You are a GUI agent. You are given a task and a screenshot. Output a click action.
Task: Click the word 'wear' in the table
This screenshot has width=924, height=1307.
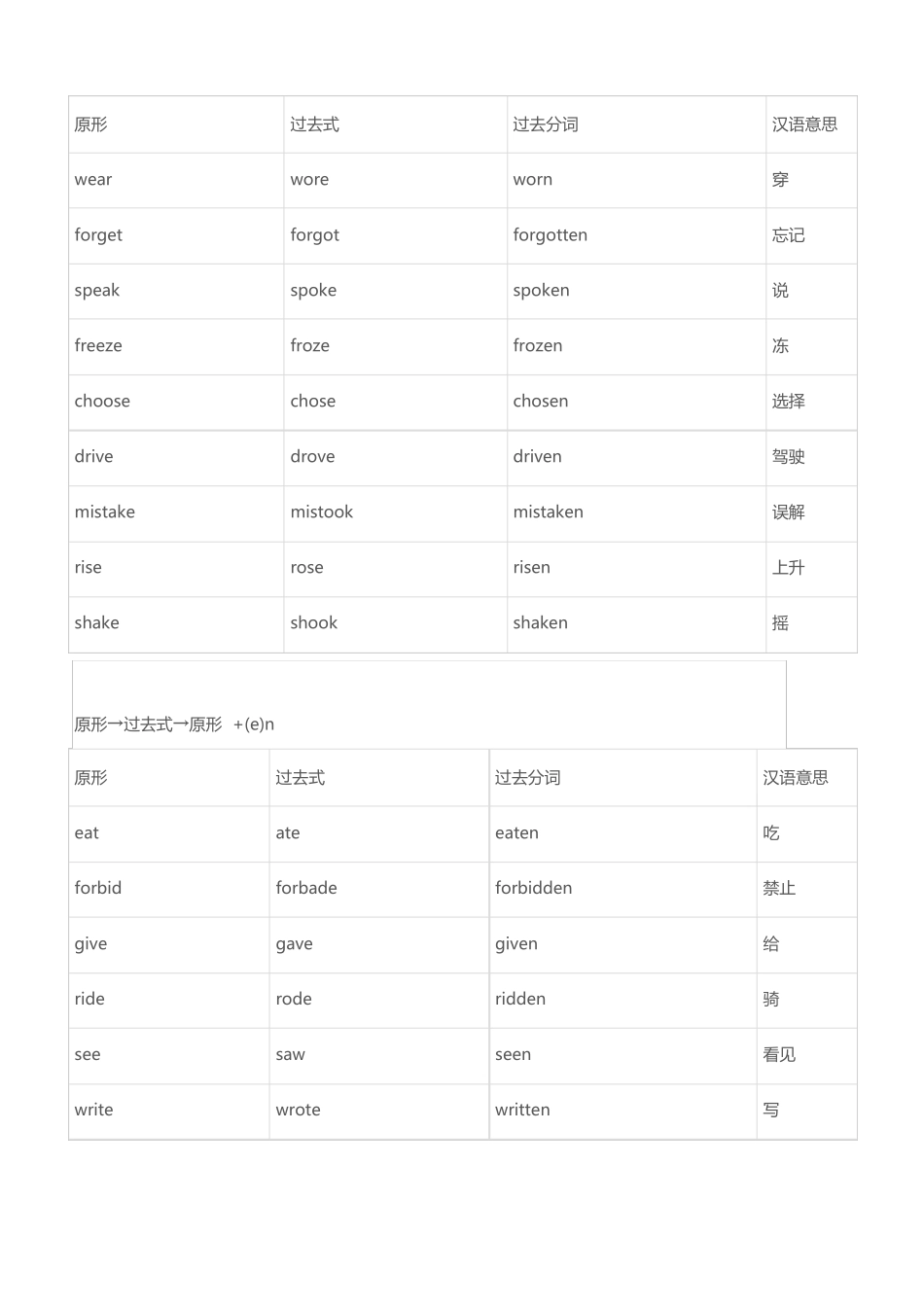tap(93, 180)
